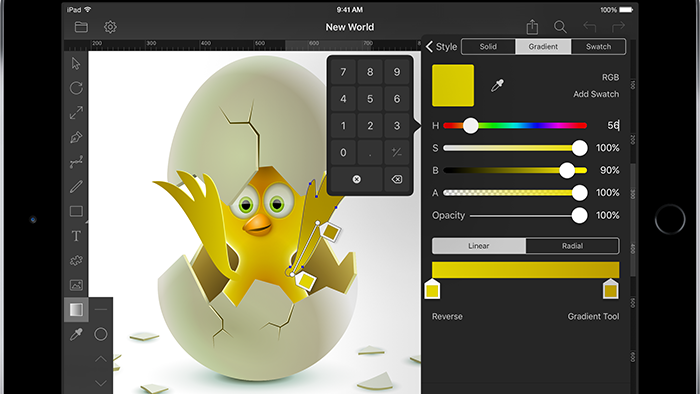Select the arrow selection tool
The width and height of the screenshot is (700, 394).
pos(76,63)
